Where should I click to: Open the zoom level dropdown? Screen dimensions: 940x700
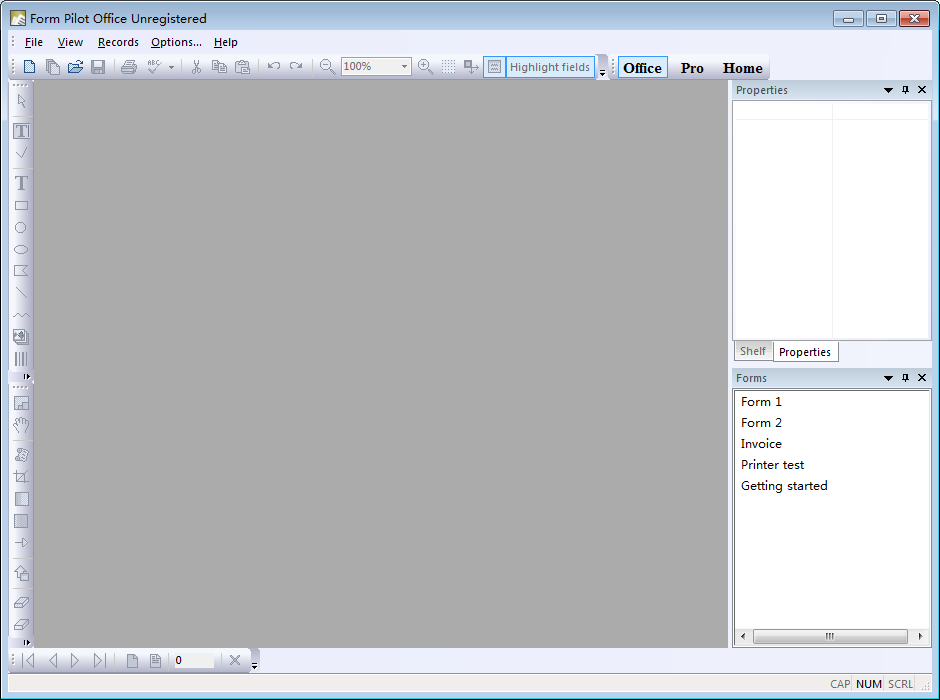[x=406, y=66]
